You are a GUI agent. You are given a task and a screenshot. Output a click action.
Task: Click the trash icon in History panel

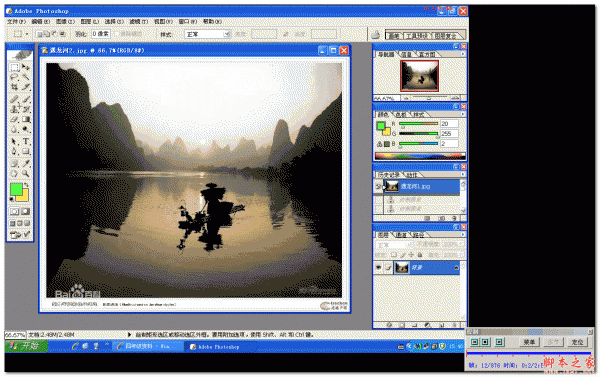[455, 218]
